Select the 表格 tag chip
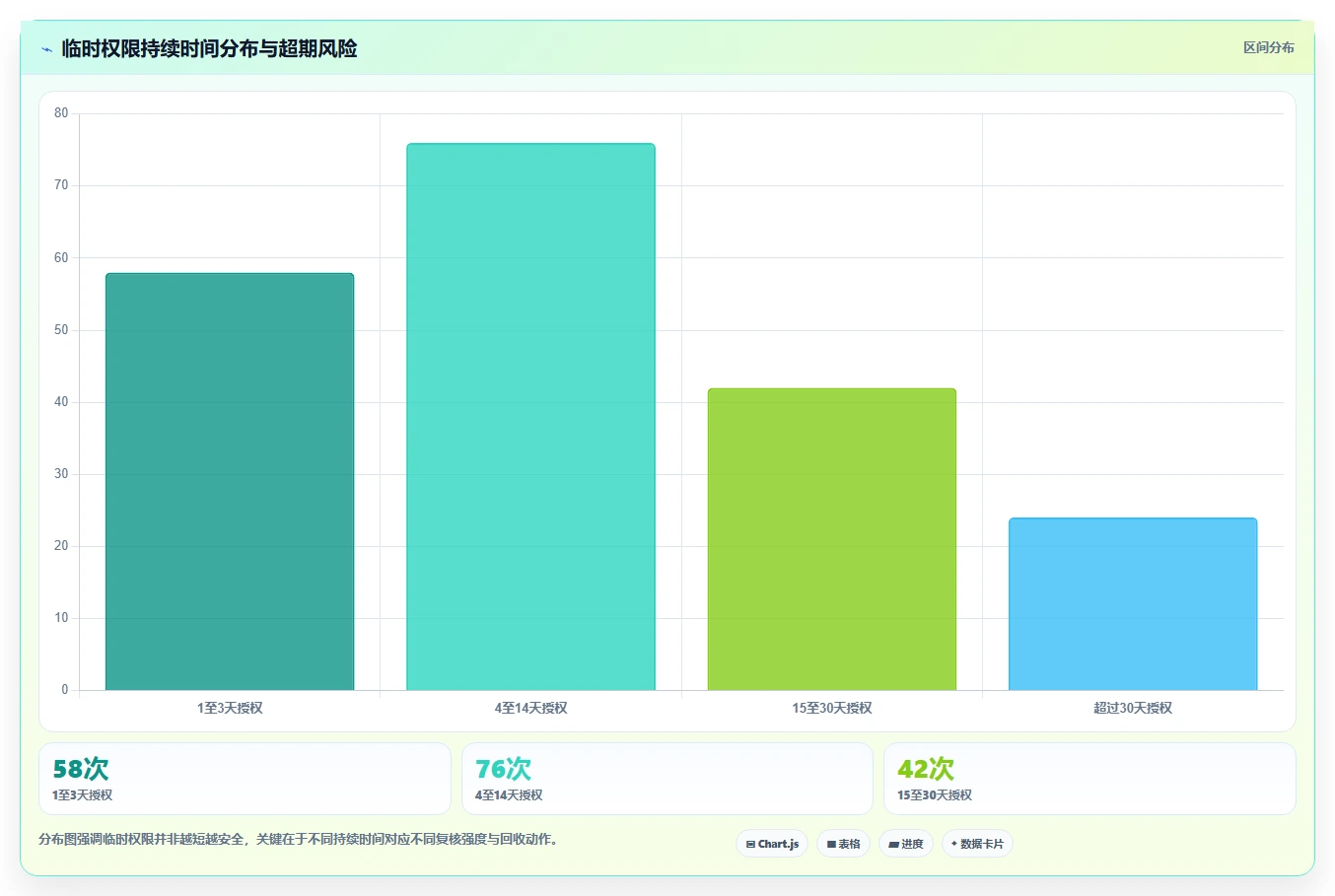The width and height of the screenshot is (1335, 896). tap(843, 844)
